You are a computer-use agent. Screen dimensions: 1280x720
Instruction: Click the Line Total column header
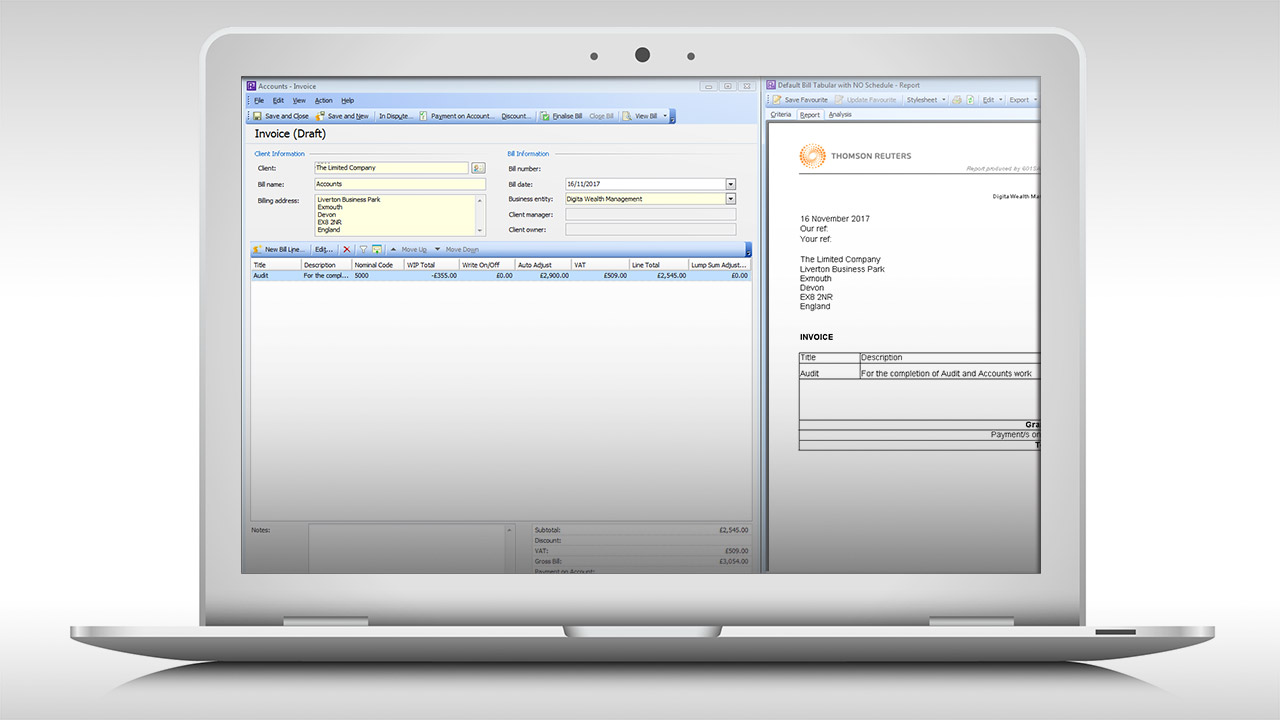(x=659, y=265)
